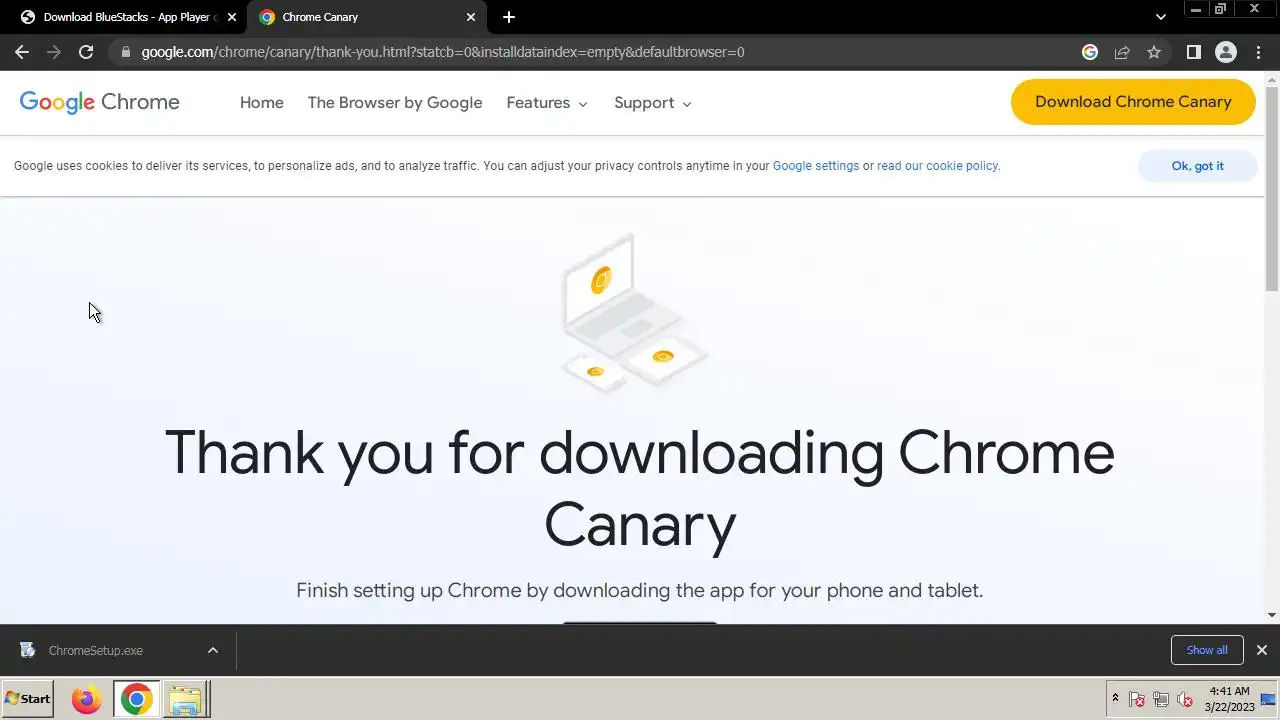
Task: Click the forward navigation arrow
Action: coord(54,52)
